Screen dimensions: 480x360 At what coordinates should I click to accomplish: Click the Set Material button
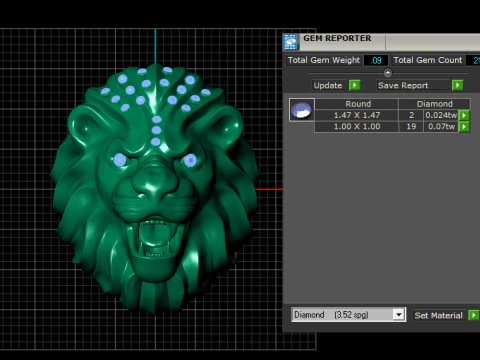click(x=438, y=315)
